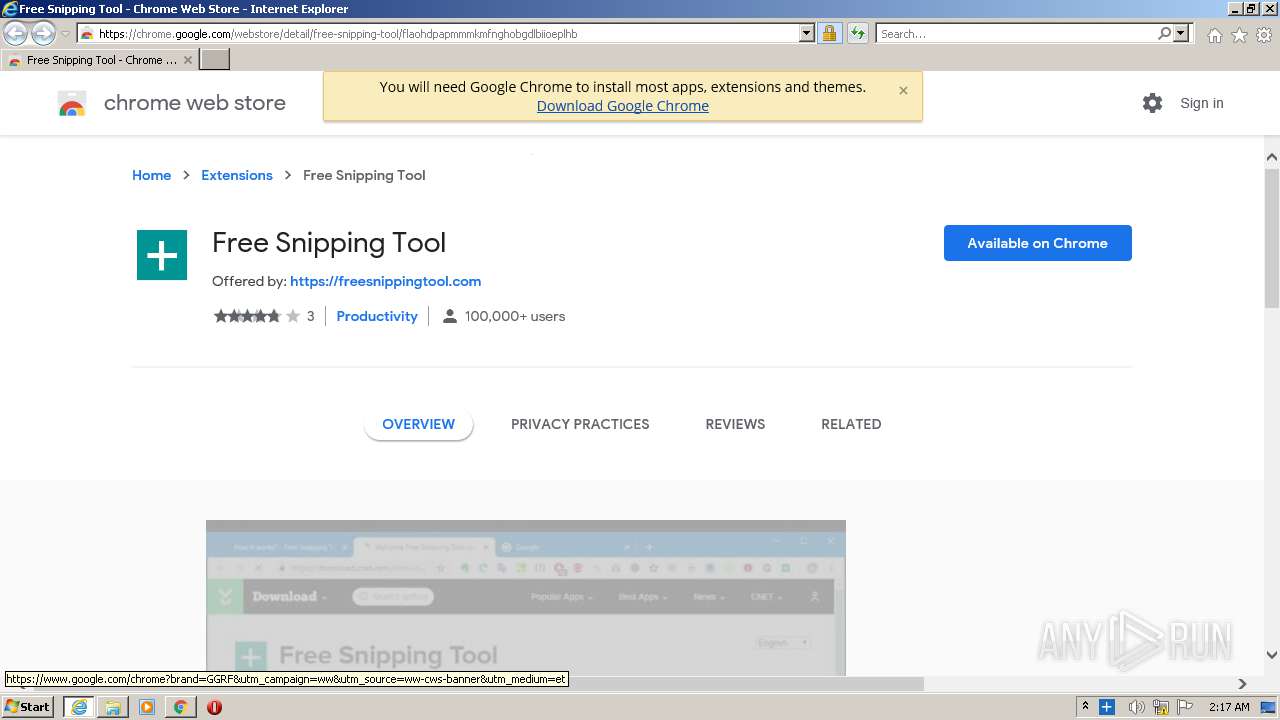The width and height of the screenshot is (1280, 720).
Task: Open the web store settings gear
Action: pyautogui.click(x=1152, y=103)
